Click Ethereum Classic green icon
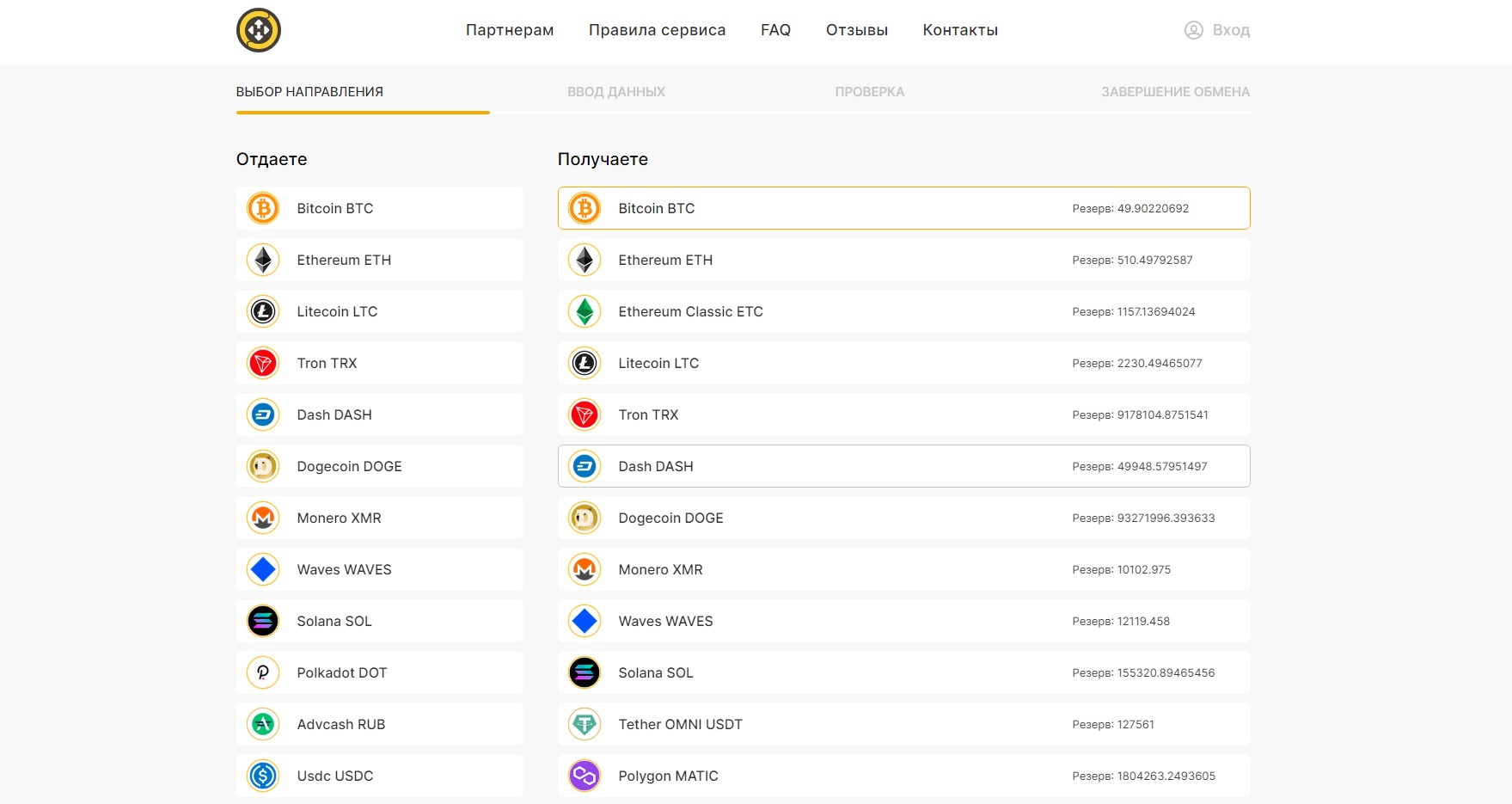Image resolution: width=1512 pixels, height=804 pixels. pyautogui.click(x=585, y=311)
